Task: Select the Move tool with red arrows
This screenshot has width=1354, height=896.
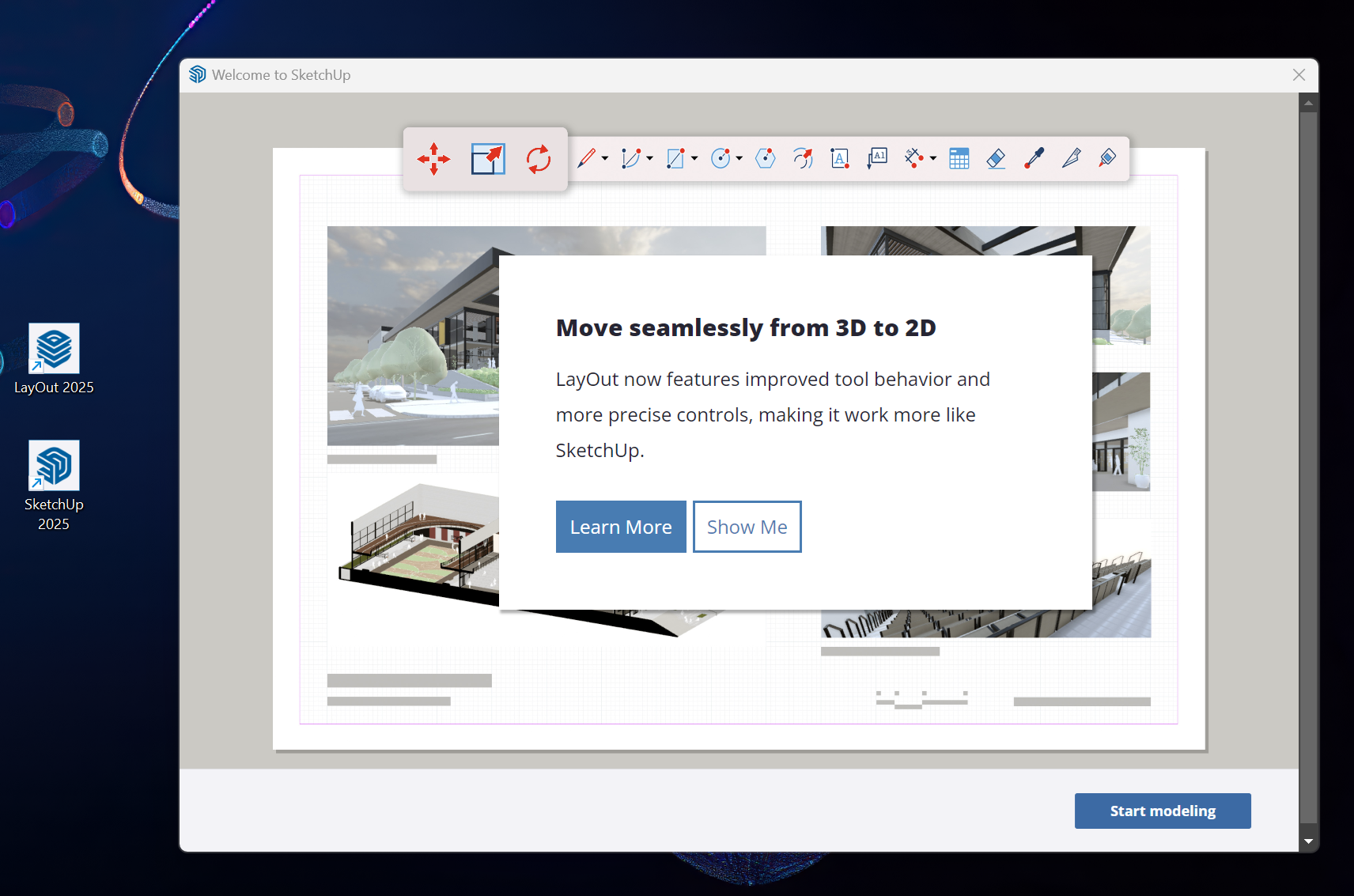Action: (x=433, y=159)
